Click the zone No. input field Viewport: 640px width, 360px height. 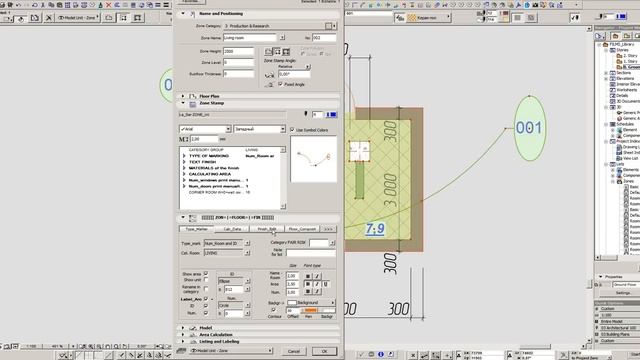tap(324, 38)
